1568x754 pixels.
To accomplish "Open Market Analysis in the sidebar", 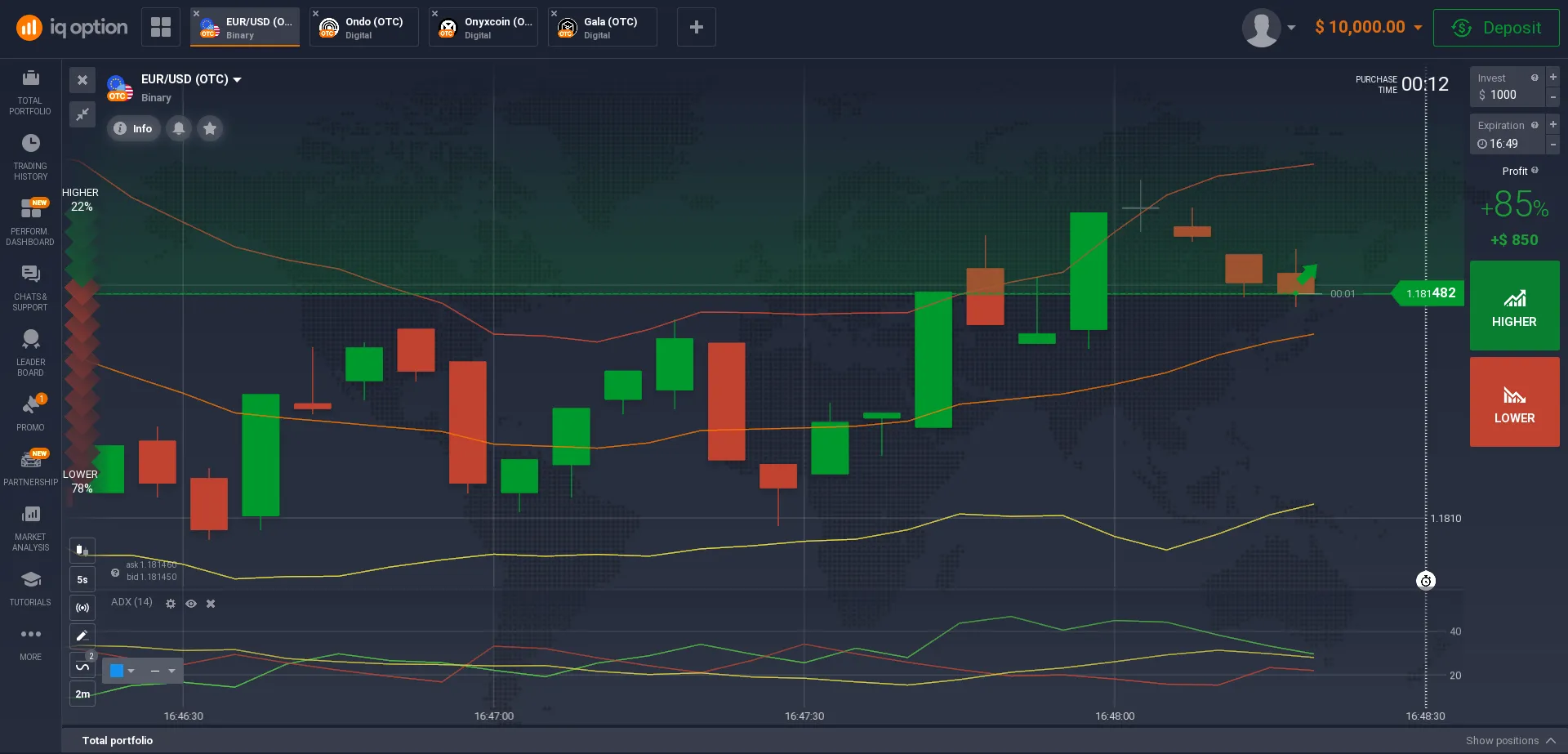I will click(x=30, y=528).
